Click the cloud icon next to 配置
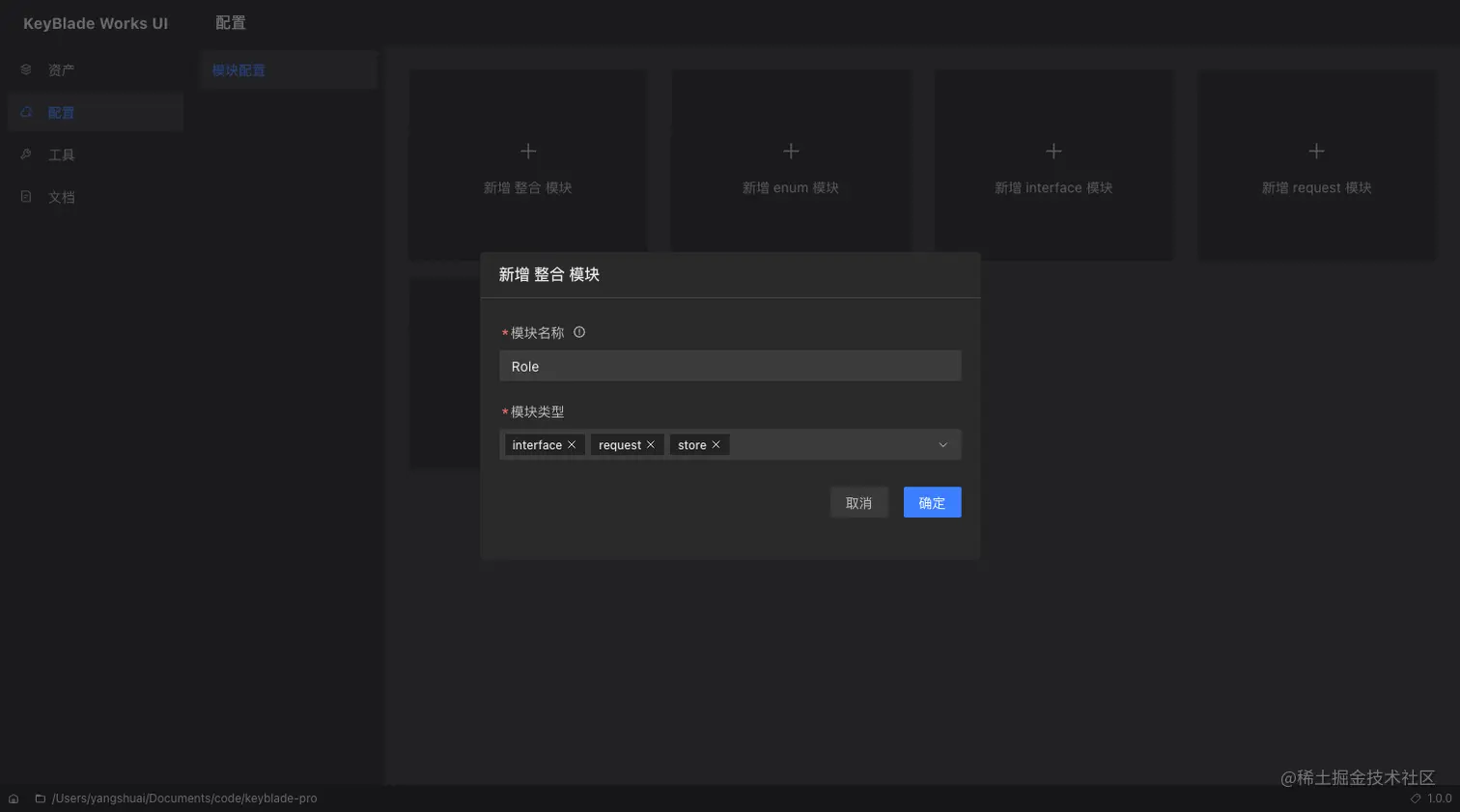This screenshot has height=812, width=1460. 24,111
